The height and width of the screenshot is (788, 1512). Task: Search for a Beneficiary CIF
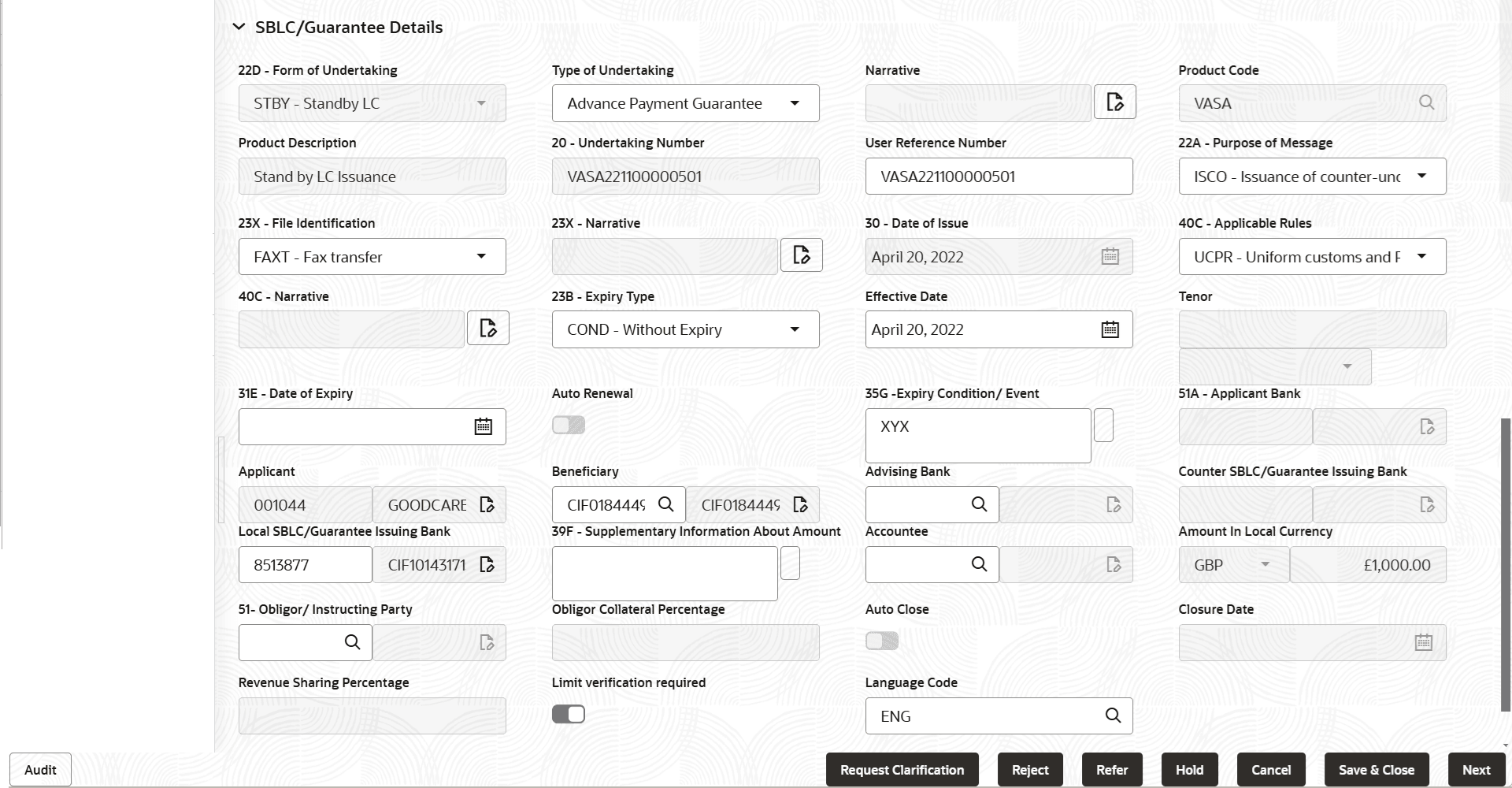[x=666, y=504]
